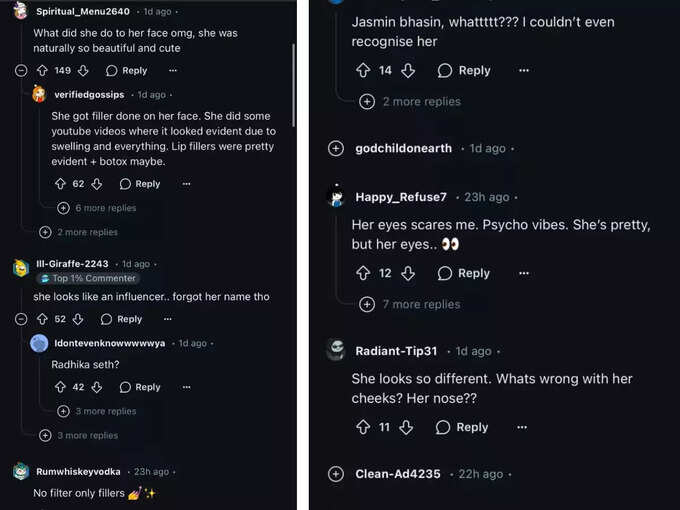Screen dimensions: 680x510
Task: Open more options on Radiant-Tip31's comment
Action: 522,427
